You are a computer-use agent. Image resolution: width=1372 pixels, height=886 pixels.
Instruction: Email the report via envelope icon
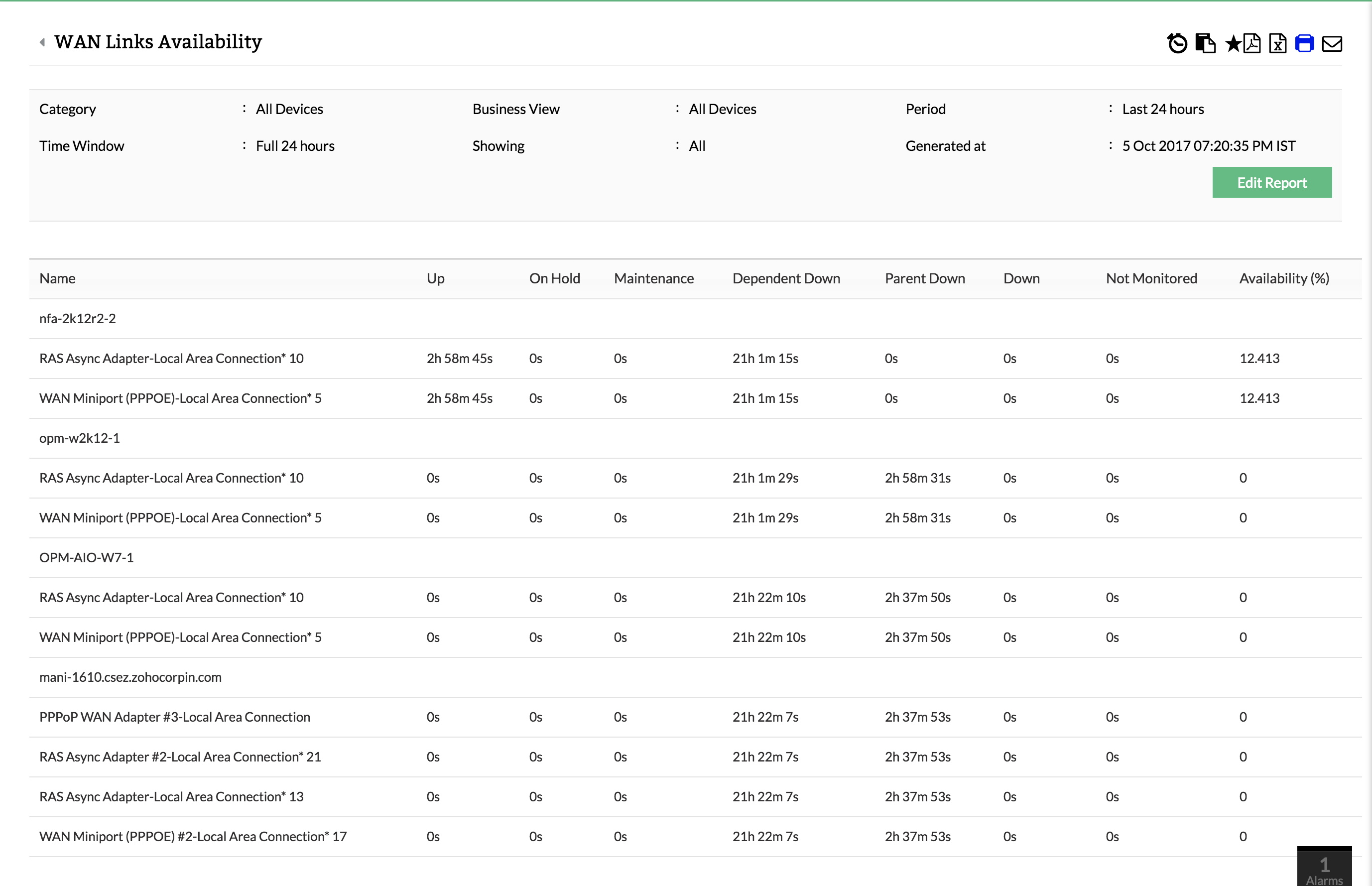tap(1332, 44)
